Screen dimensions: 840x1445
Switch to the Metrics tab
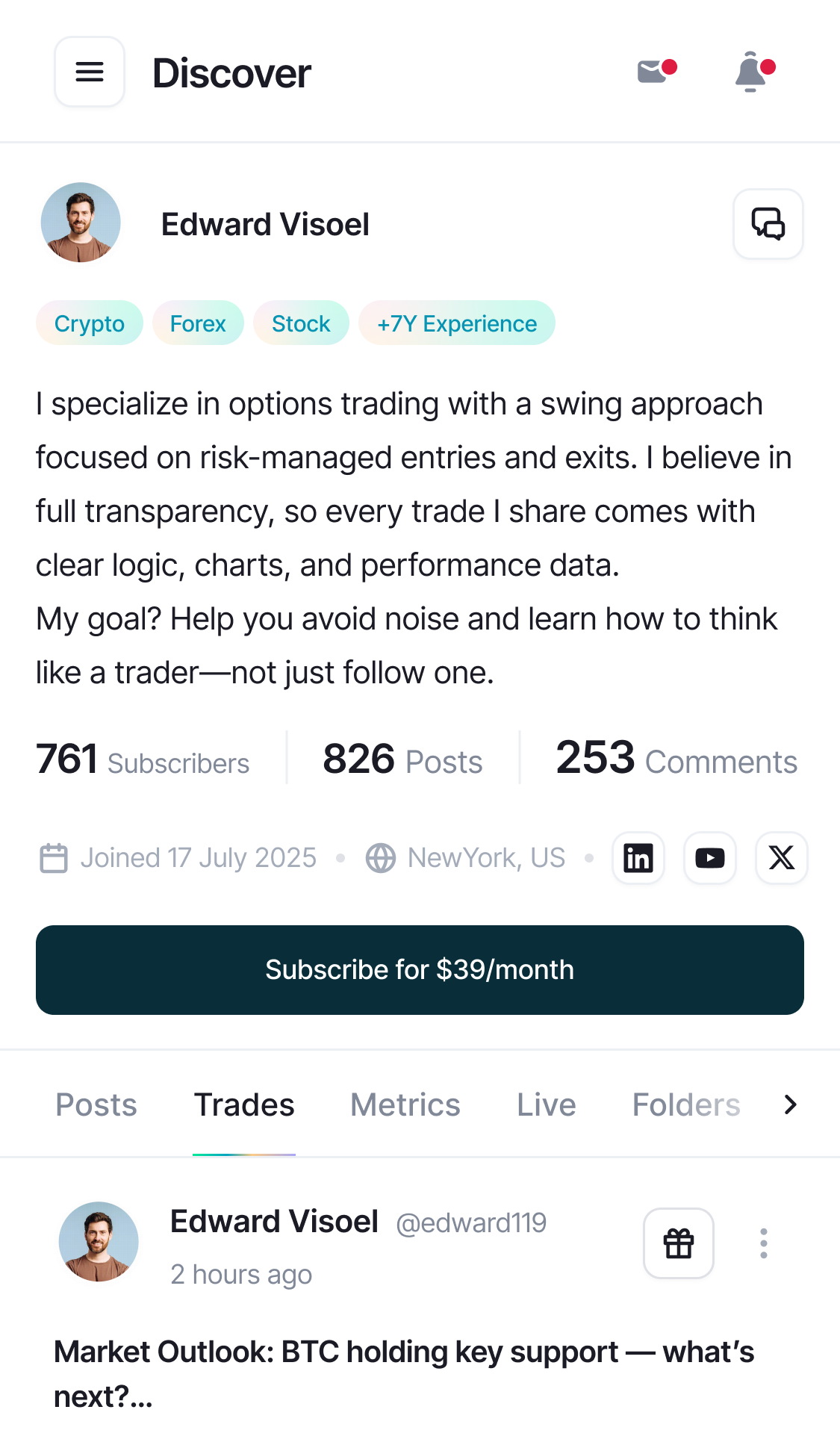point(405,1104)
